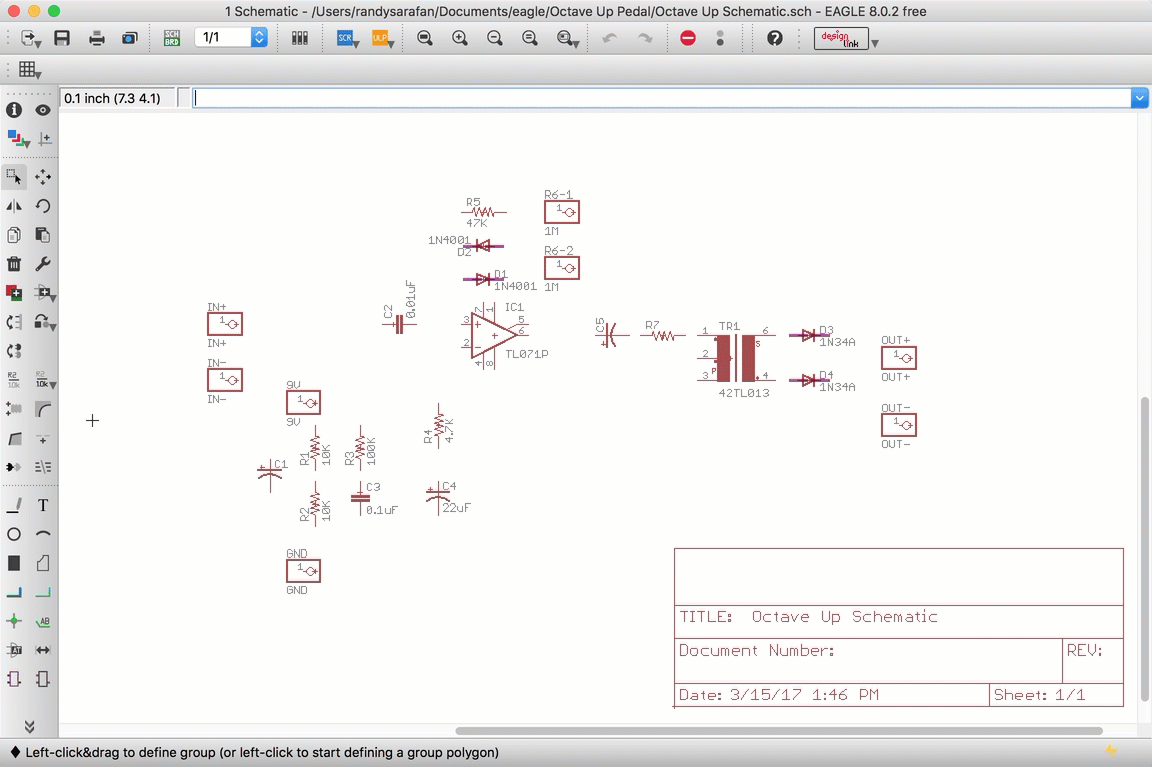Viewport: 1152px width, 767px height.
Task: Select the Move tool
Action: pyautogui.click(x=43, y=177)
